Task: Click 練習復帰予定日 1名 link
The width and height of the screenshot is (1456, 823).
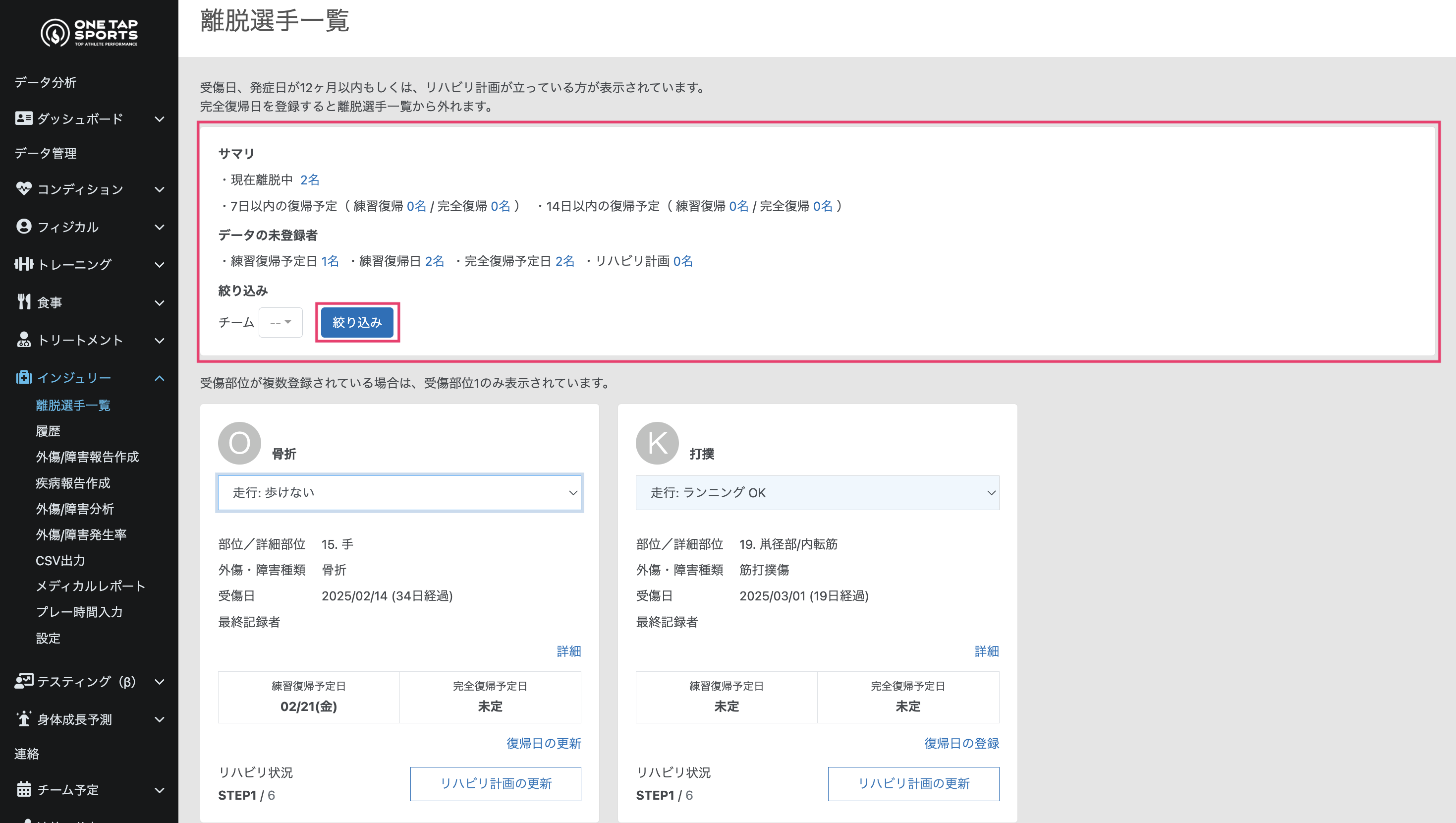Action: click(330, 261)
